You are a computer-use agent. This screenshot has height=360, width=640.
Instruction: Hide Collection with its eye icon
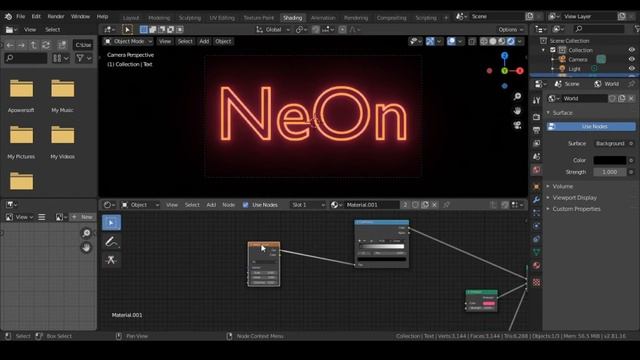point(631,50)
